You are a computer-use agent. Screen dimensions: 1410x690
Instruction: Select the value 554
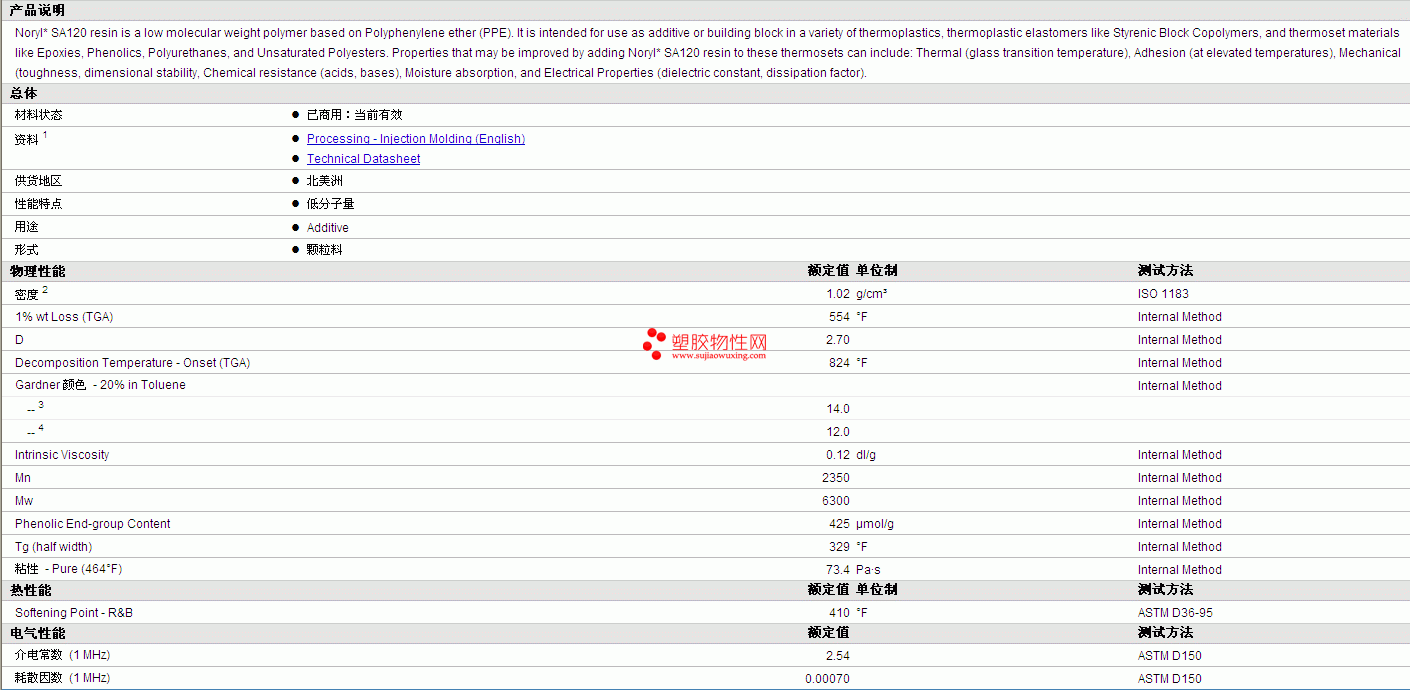(839, 317)
